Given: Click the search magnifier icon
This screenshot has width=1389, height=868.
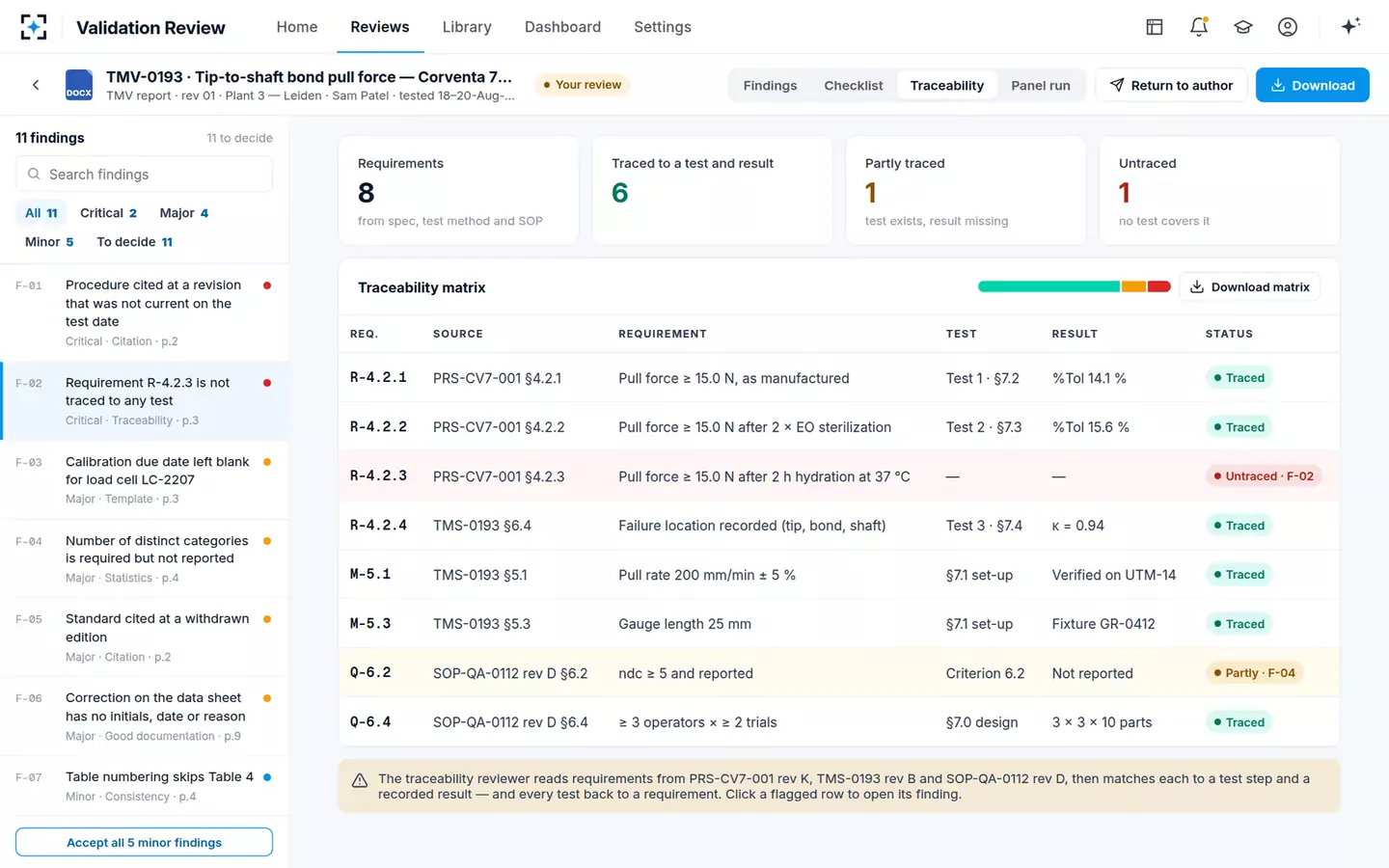Looking at the screenshot, I should [34, 175].
